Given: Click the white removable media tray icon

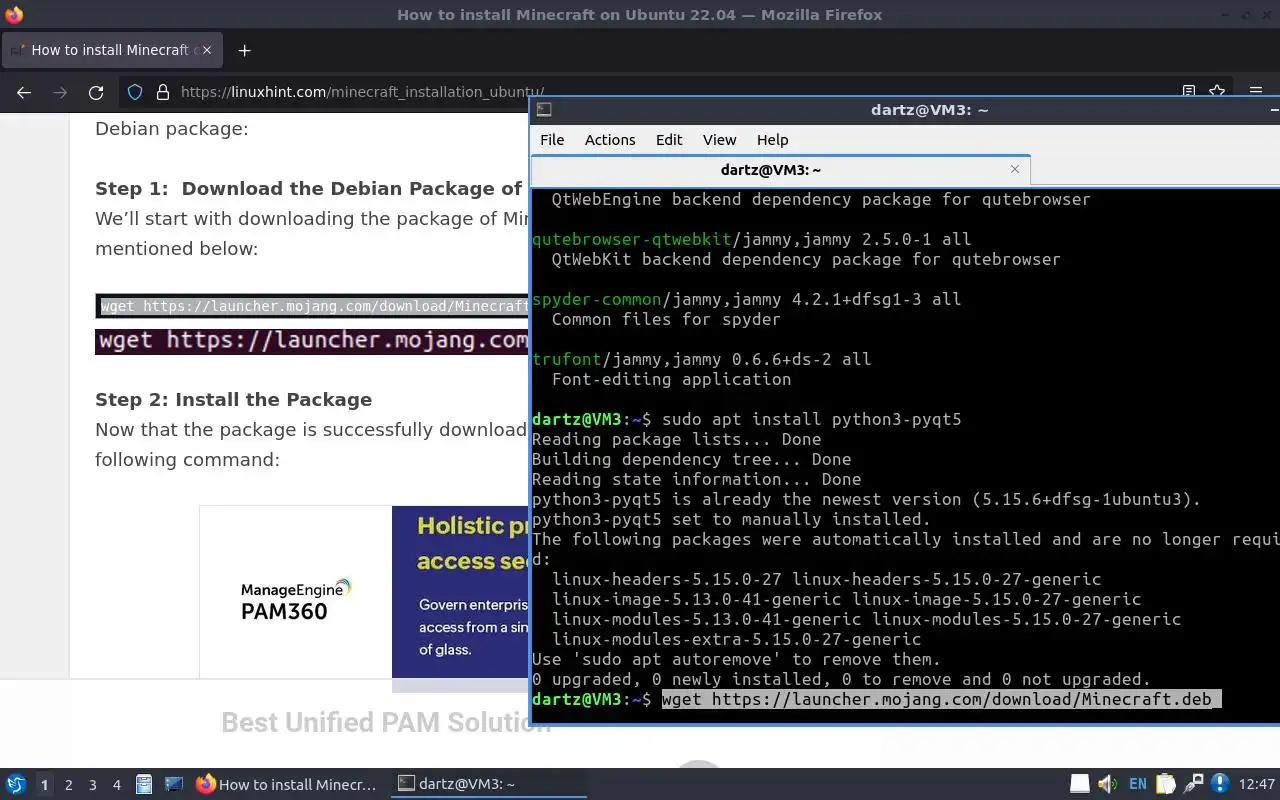Looking at the screenshot, I should [x=1080, y=784].
